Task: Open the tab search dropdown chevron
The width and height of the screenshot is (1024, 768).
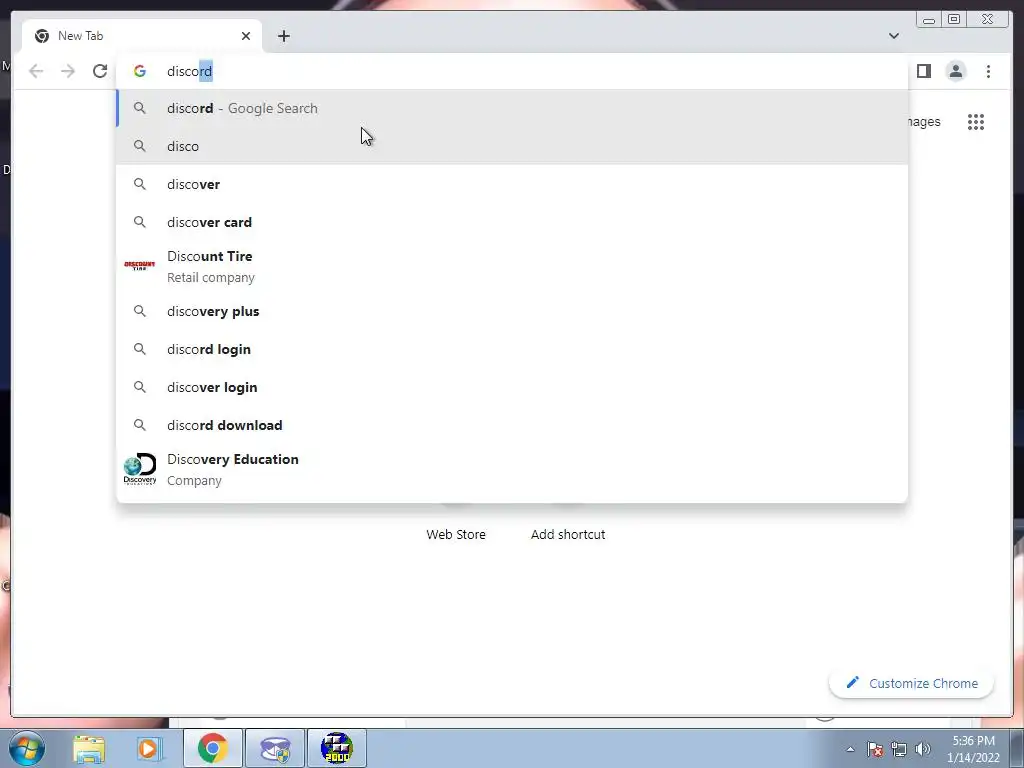Action: click(x=894, y=36)
